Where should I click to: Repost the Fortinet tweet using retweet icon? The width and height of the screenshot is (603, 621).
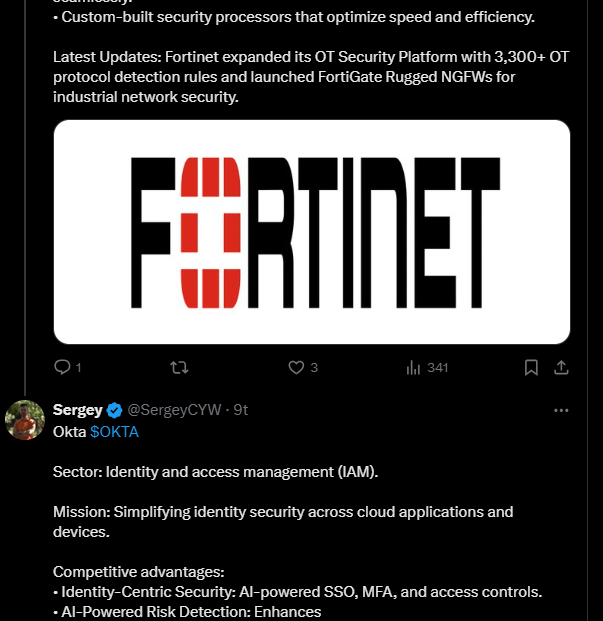179,368
